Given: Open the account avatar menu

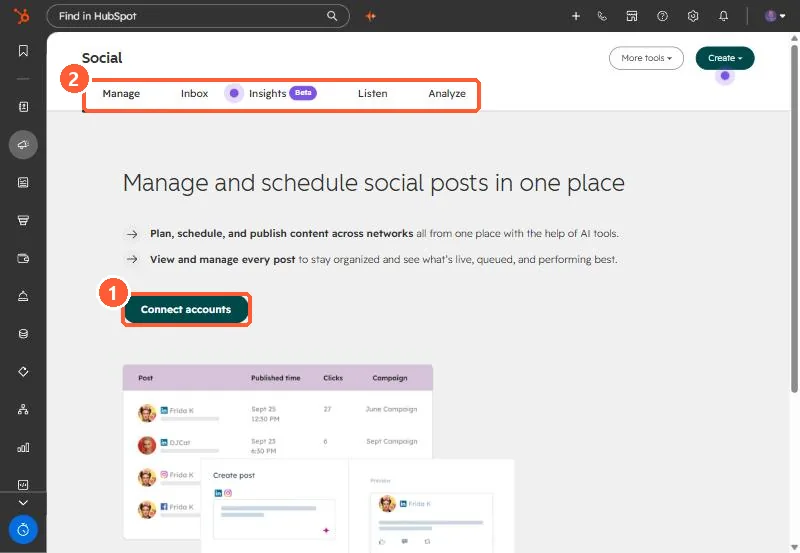Looking at the screenshot, I should tap(774, 16).
